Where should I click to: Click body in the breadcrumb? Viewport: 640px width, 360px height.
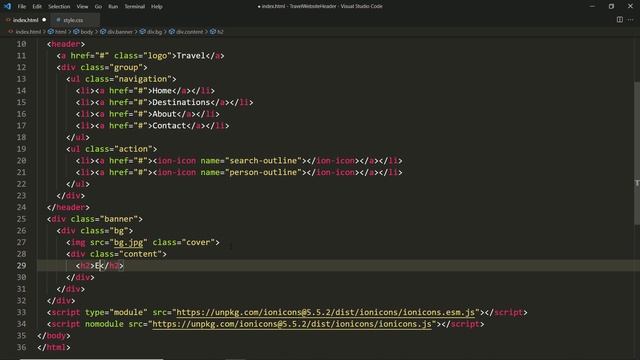[x=87, y=31]
